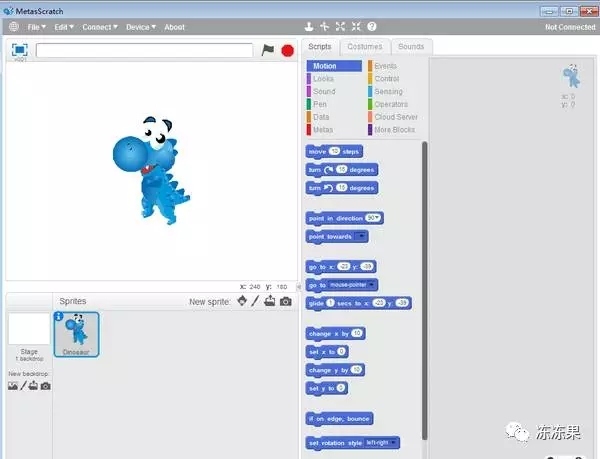Screen dimensions: 600x459
Task: Click if on edge, bounce block
Action: click(x=339, y=418)
